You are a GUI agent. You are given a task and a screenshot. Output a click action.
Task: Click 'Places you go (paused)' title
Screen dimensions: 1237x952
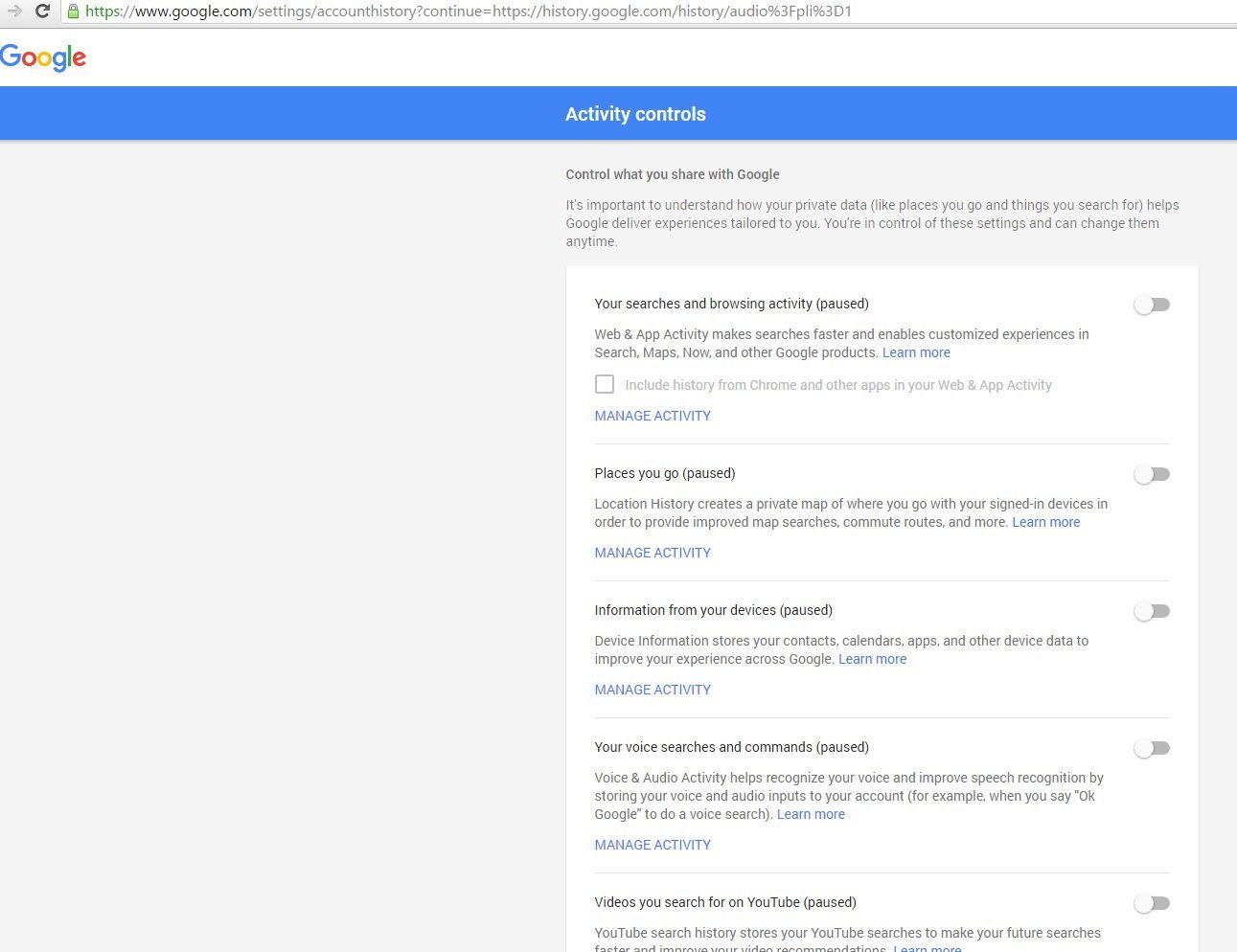(665, 473)
